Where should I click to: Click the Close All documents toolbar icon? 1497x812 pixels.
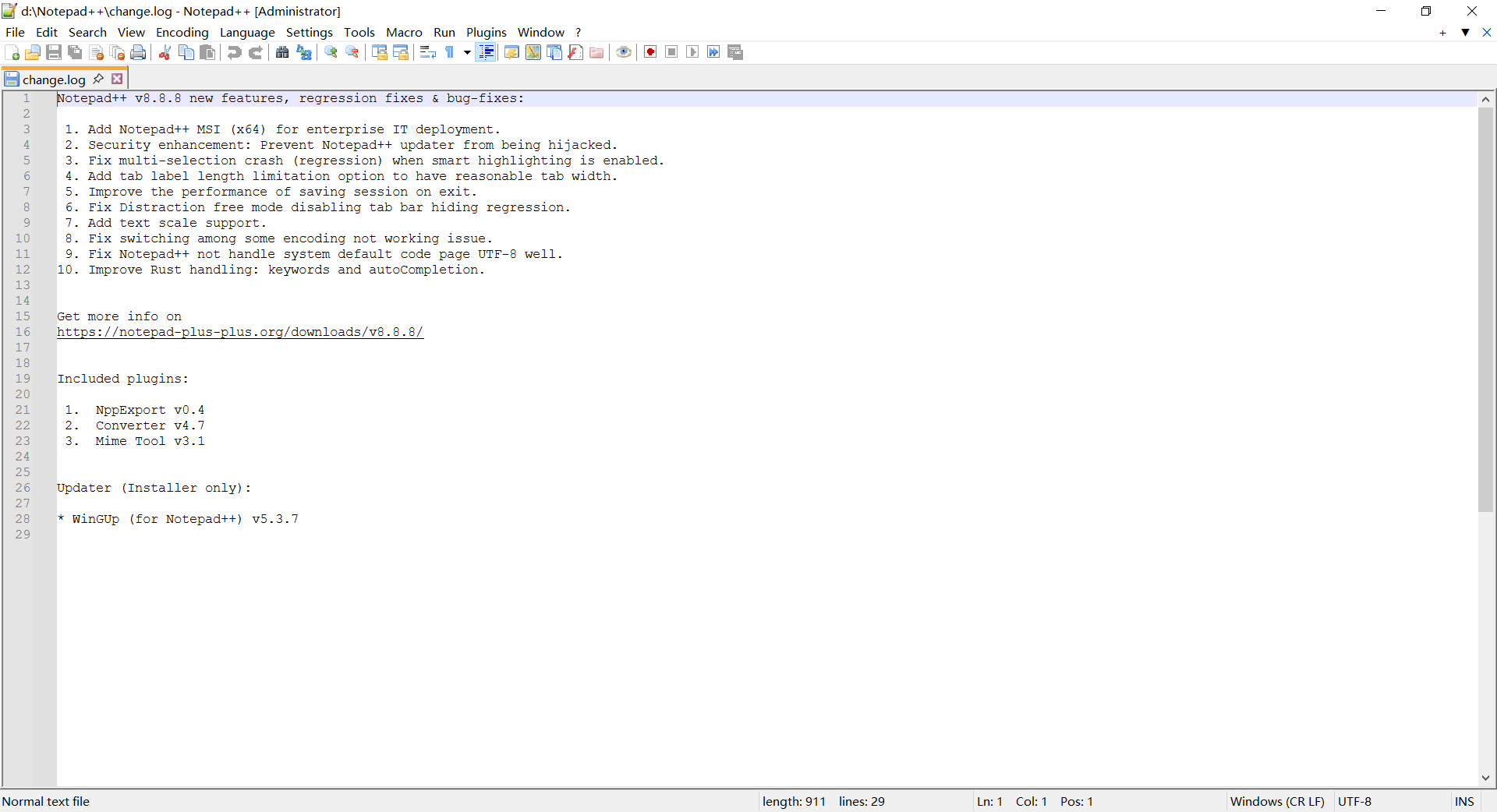pyautogui.click(x=118, y=52)
